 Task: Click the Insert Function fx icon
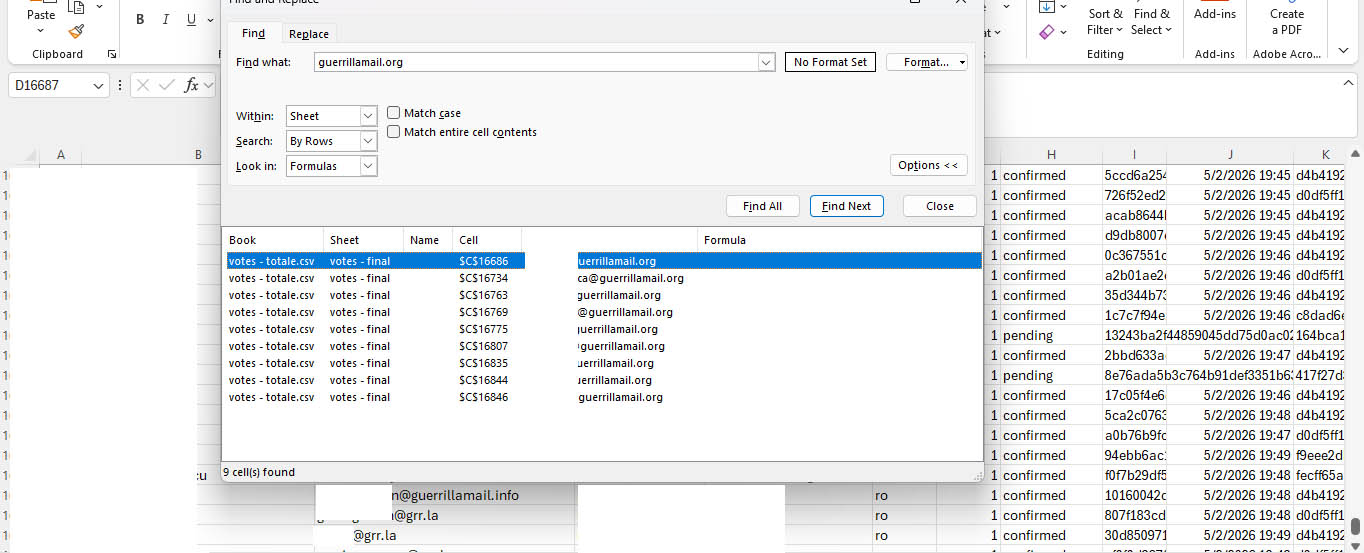192,85
